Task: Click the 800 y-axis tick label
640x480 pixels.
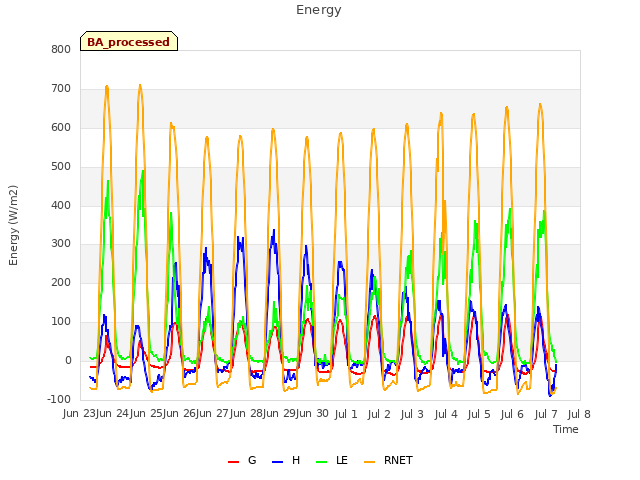Action: [61, 50]
